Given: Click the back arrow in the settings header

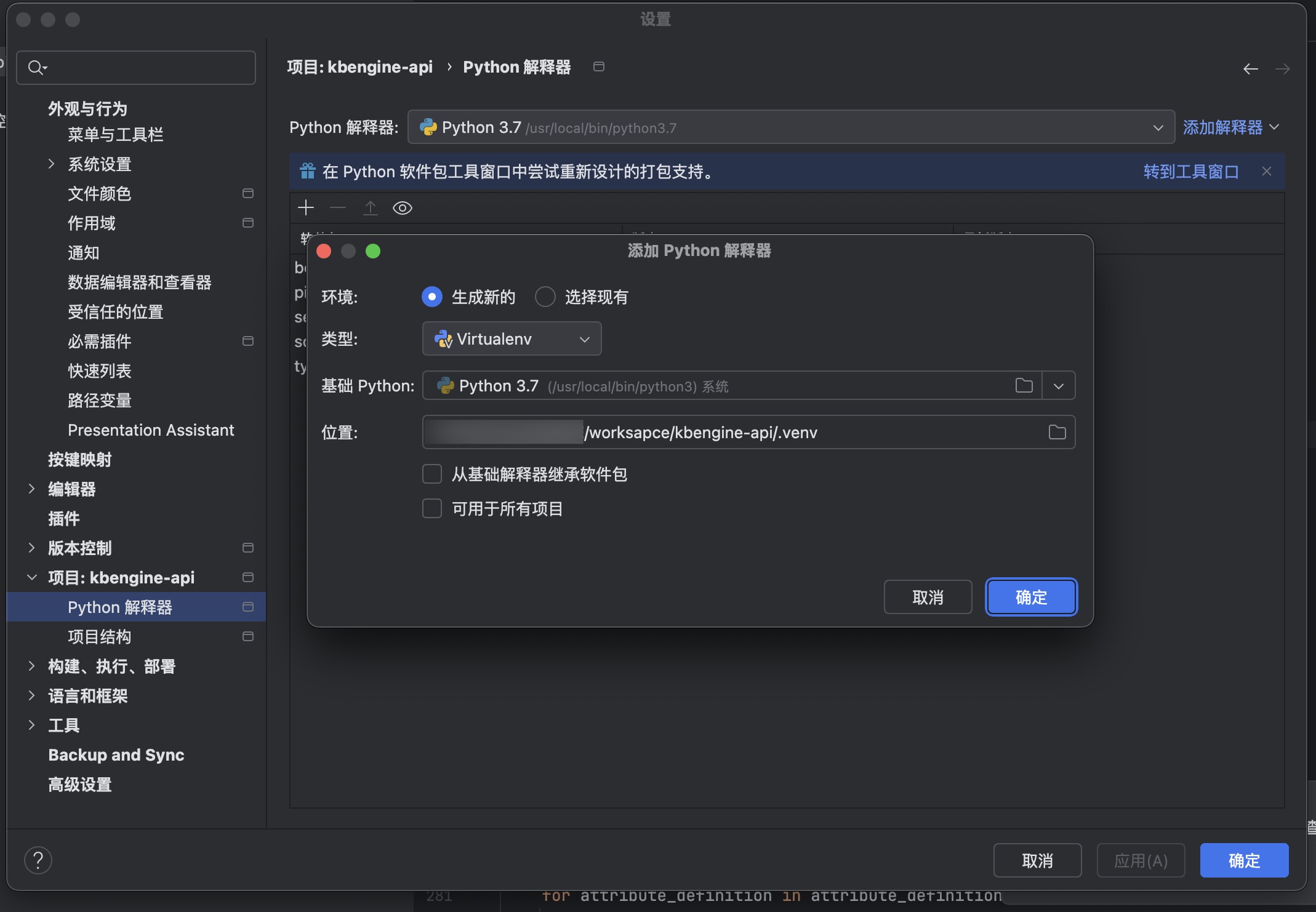Looking at the screenshot, I should 1250,68.
